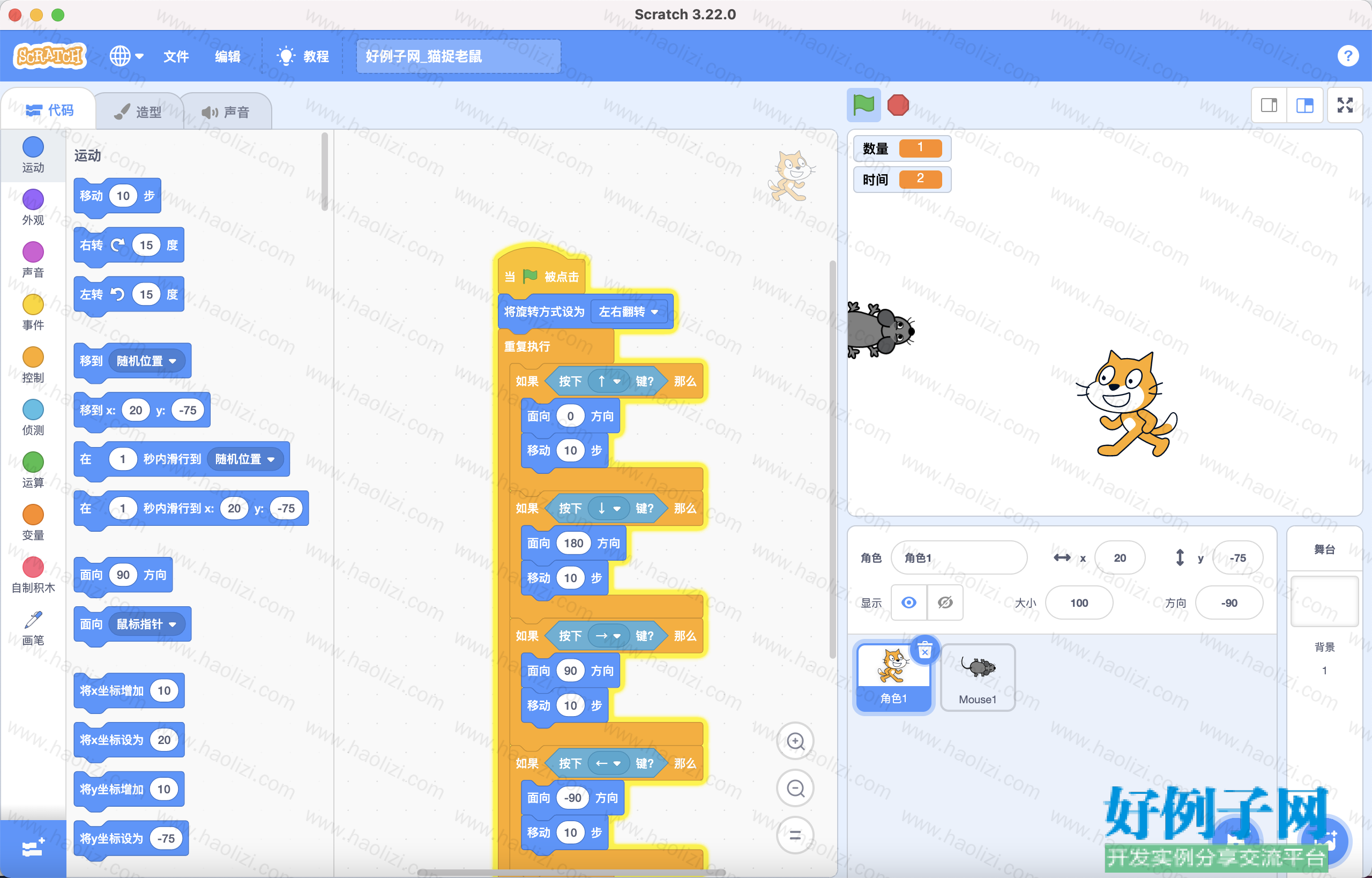Open the 编辑 menu

click(227, 56)
